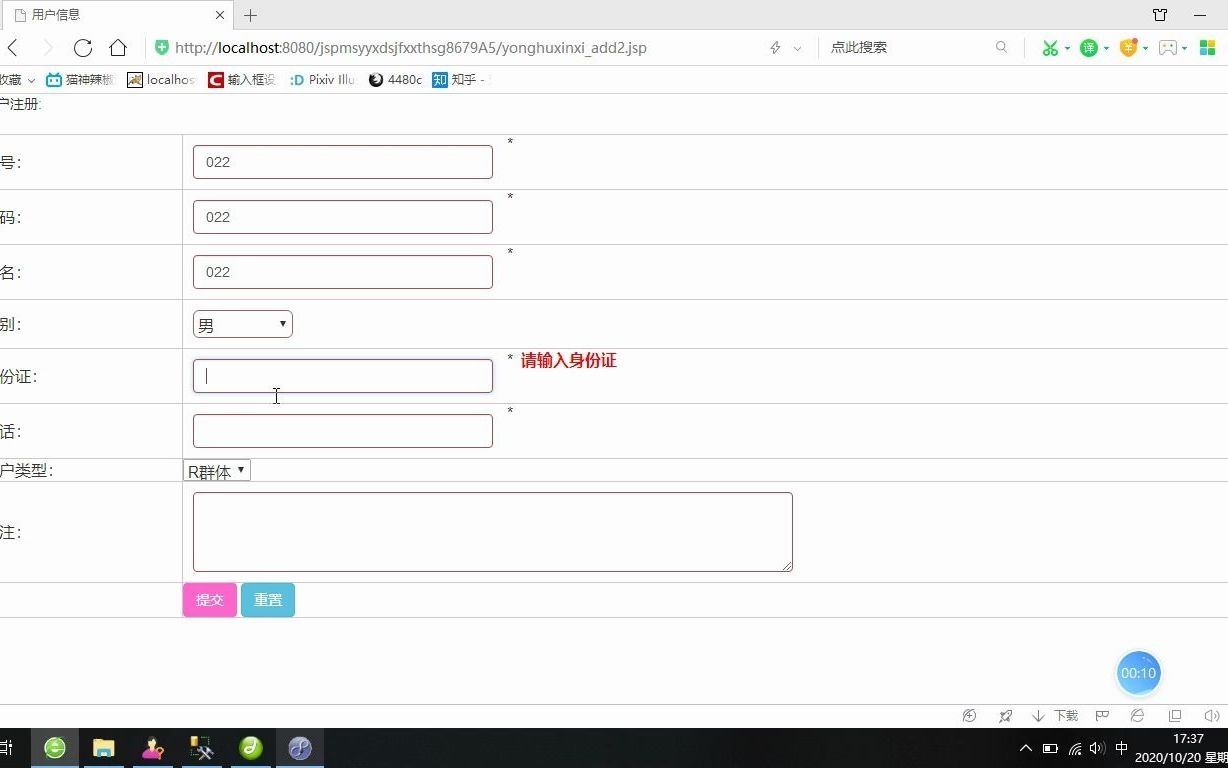Click the flag feedback icon in status bar
This screenshot has height=768, width=1228.
1102,716
